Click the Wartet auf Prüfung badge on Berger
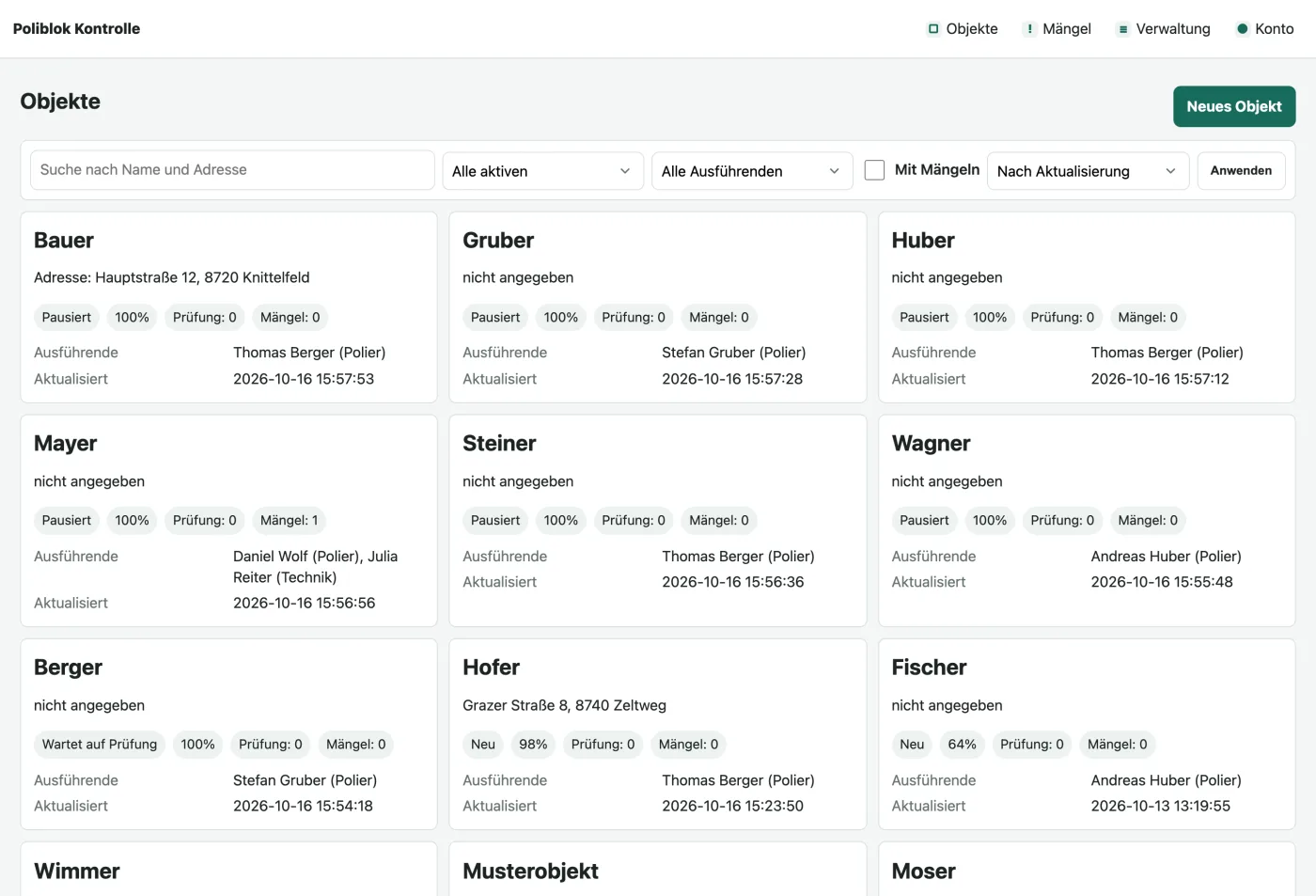This screenshot has width=1316, height=896. (100, 745)
